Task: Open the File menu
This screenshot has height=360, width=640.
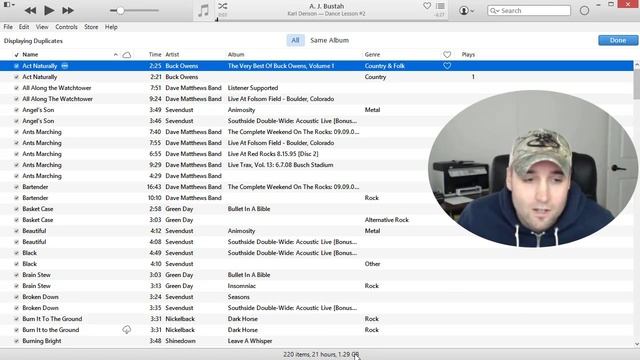Action: (8, 27)
